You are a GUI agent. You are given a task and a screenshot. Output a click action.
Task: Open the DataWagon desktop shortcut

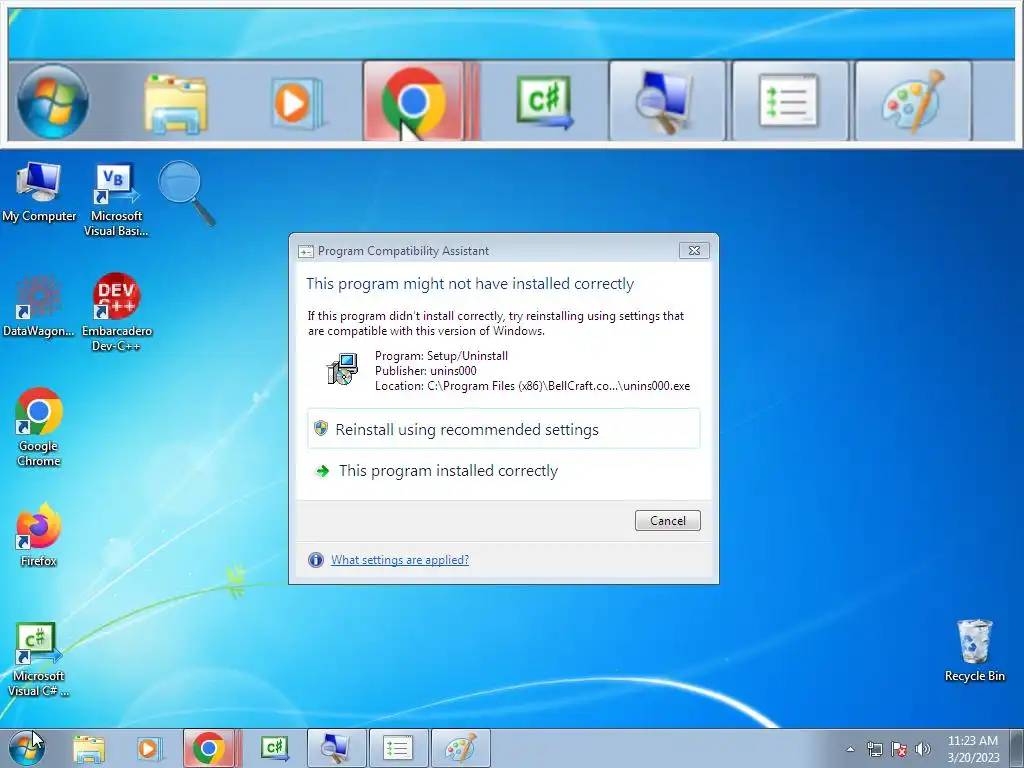39,306
